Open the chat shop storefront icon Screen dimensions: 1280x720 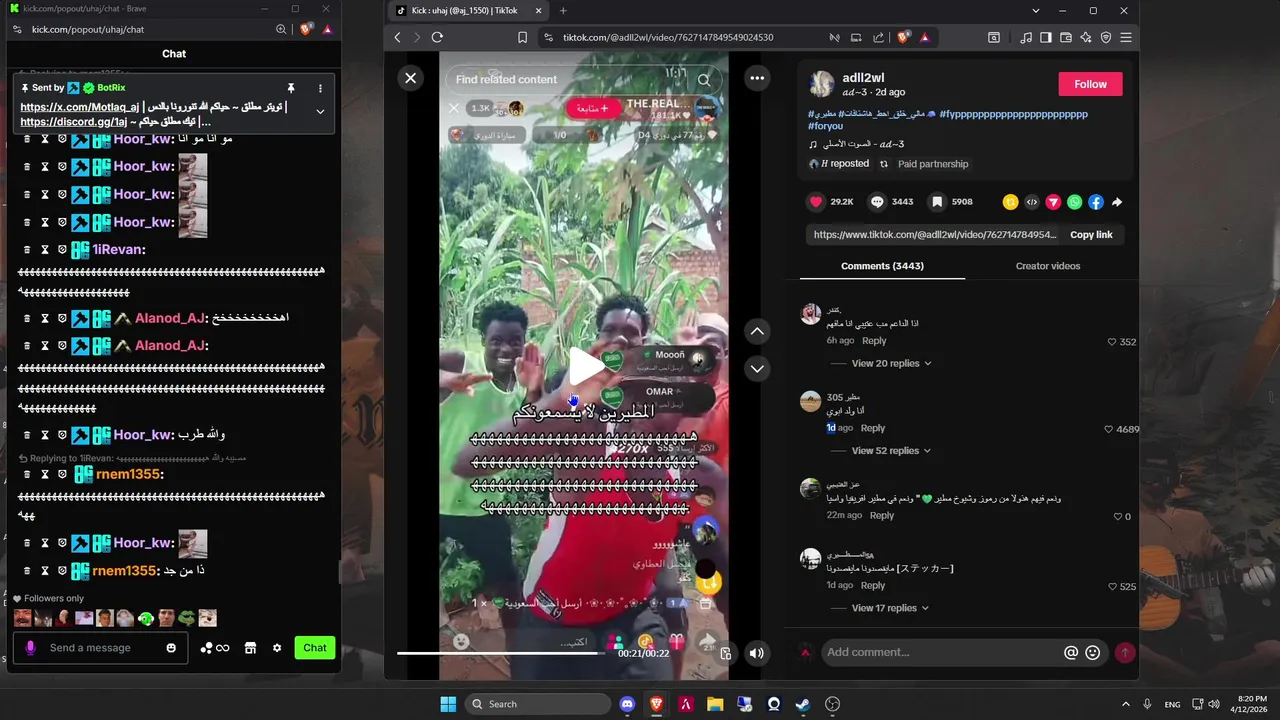pos(250,648)
